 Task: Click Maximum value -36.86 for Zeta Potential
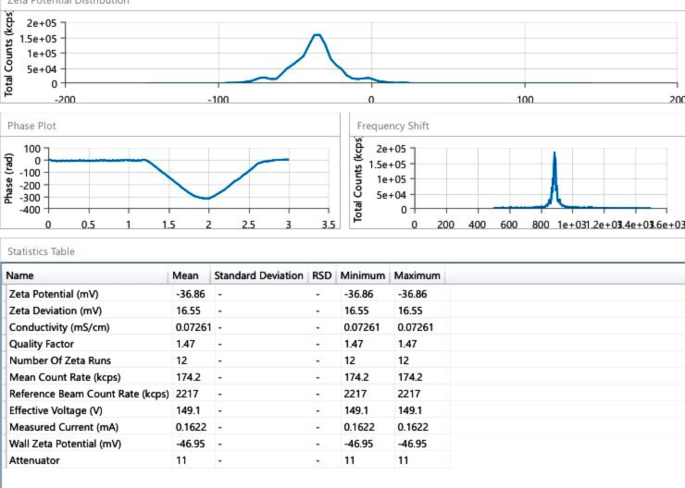pos(412,294)
